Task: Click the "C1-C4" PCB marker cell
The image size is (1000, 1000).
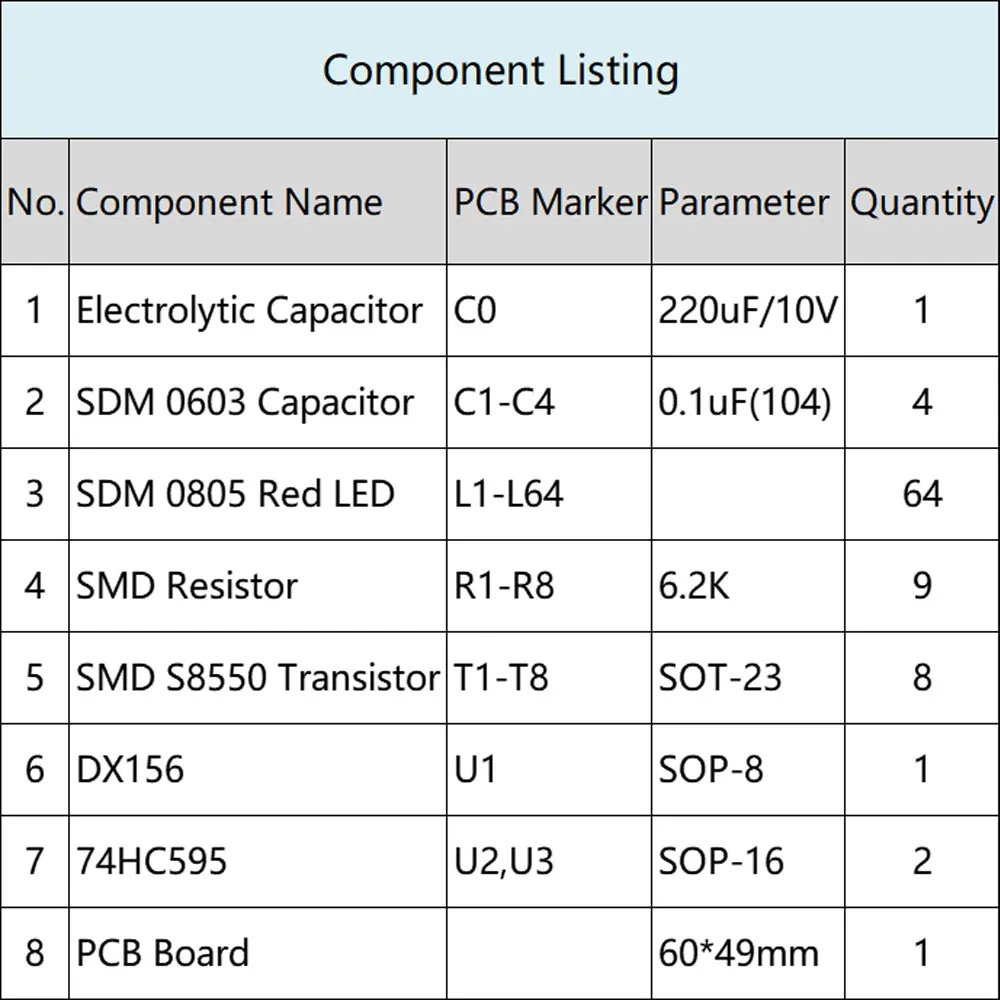Action: click(504, 403)
